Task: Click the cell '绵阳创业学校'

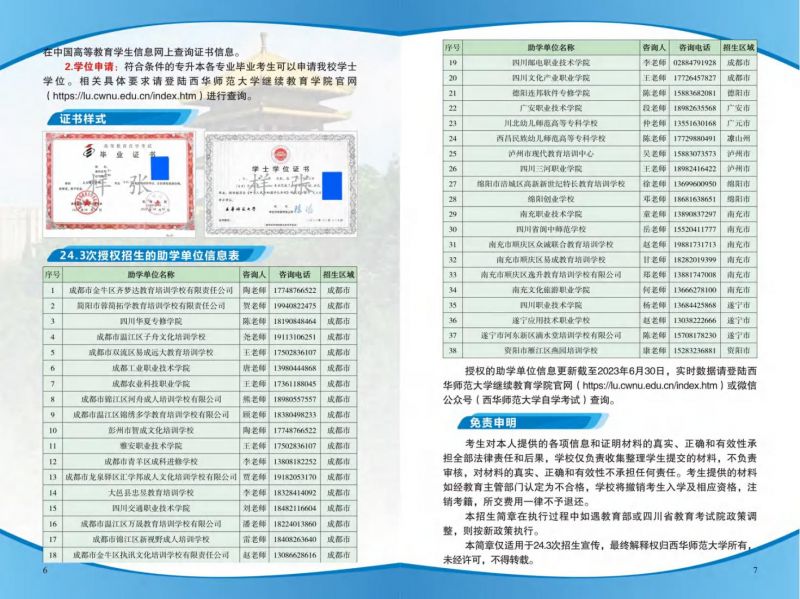Action: 551,199
